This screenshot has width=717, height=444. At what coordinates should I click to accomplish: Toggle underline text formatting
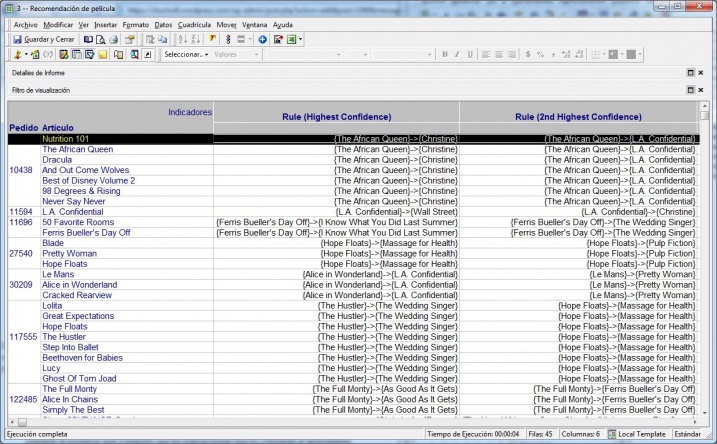(x=470, y=54)
